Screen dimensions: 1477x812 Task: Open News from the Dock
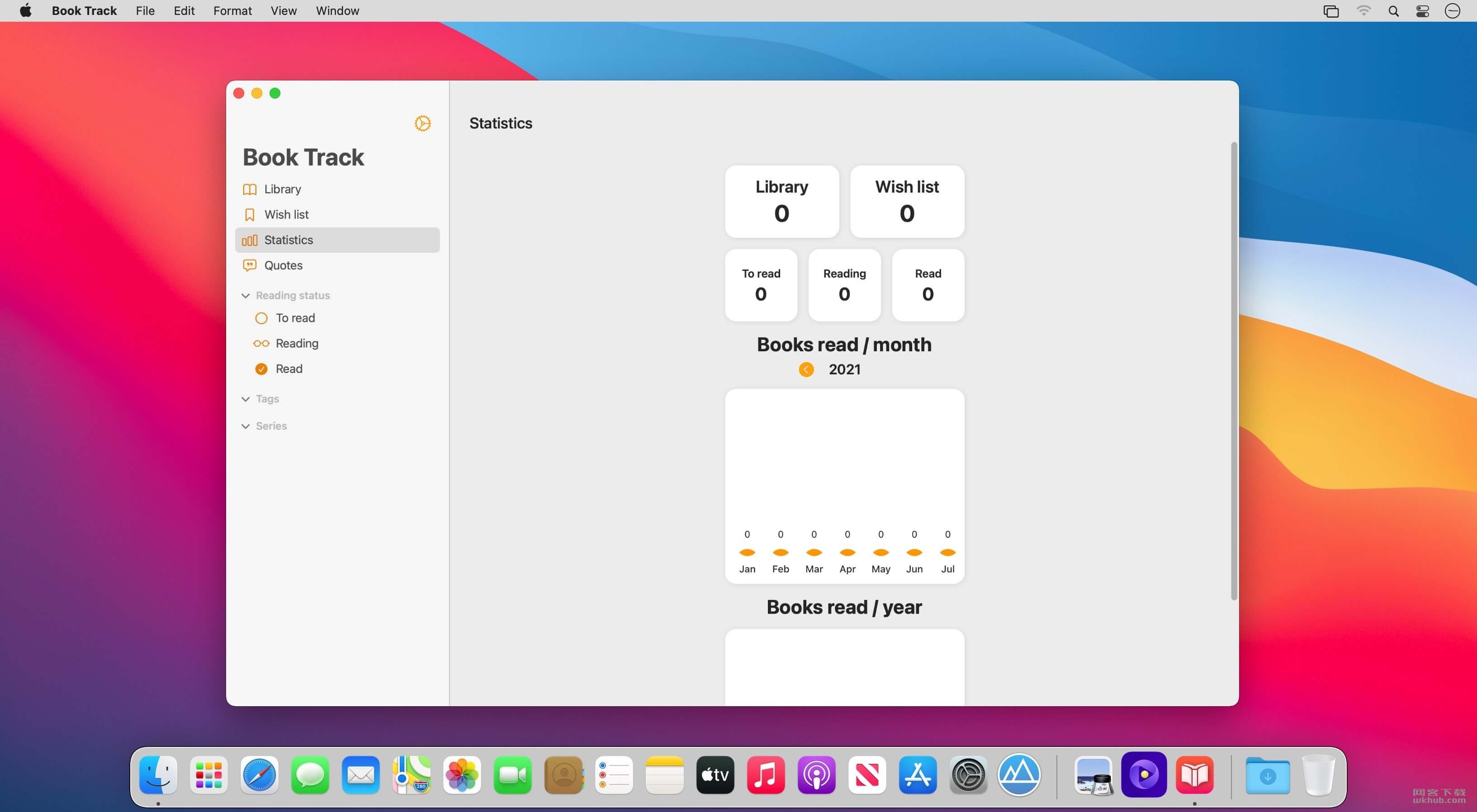[867, 775]
